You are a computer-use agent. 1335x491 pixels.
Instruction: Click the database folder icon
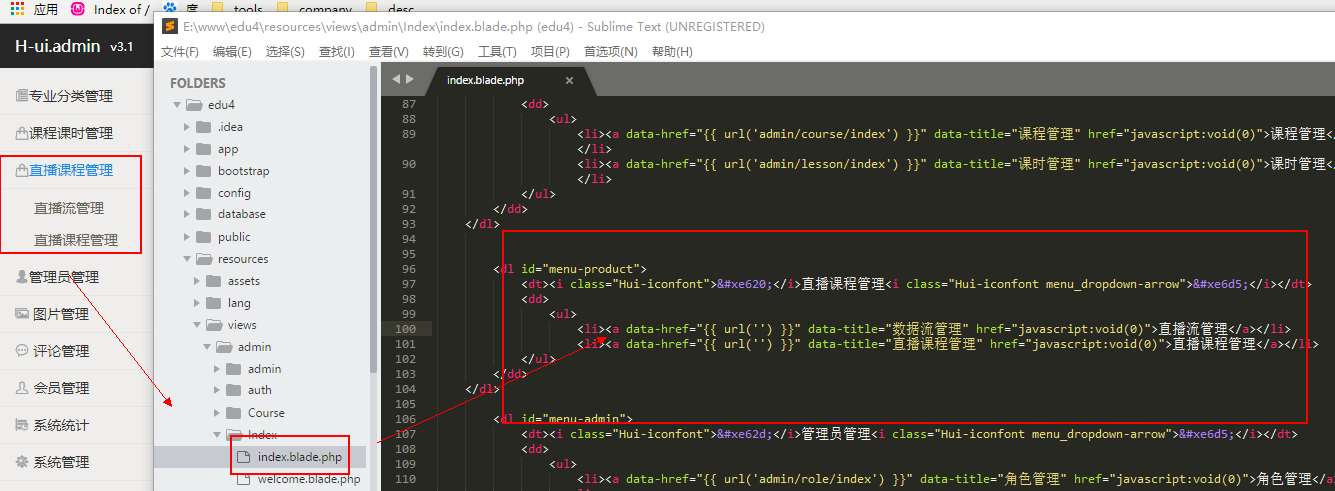(203, 214)
